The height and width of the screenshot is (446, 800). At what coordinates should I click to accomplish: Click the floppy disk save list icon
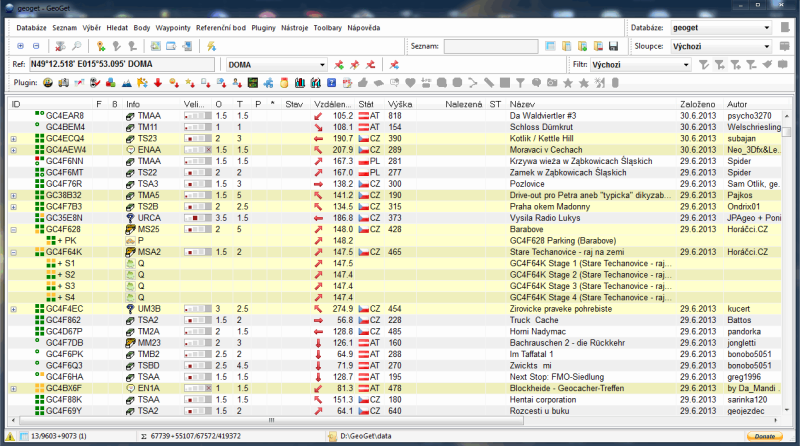click(x=612, y=46)
